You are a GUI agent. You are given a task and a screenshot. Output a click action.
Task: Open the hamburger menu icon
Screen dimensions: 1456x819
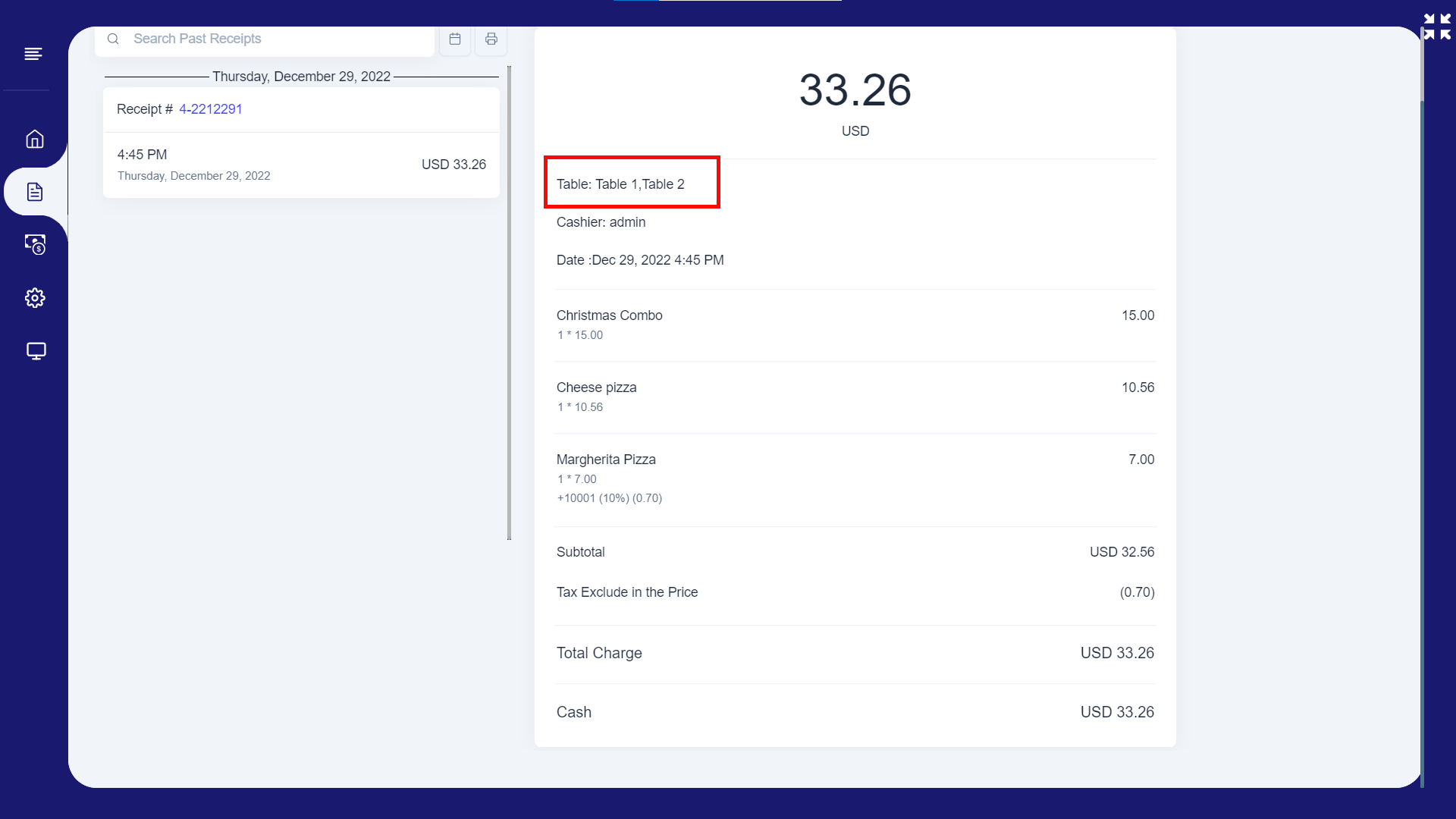[33, 54]
